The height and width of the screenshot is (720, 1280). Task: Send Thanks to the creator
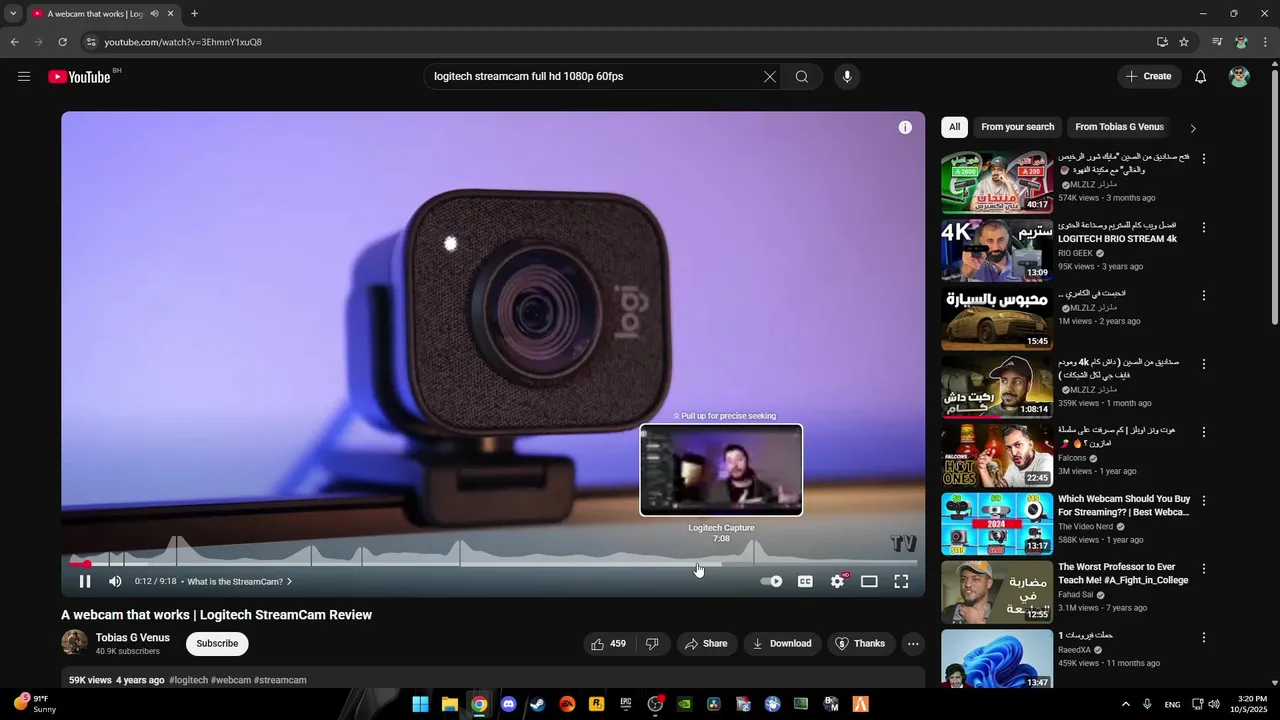[861, 644]
